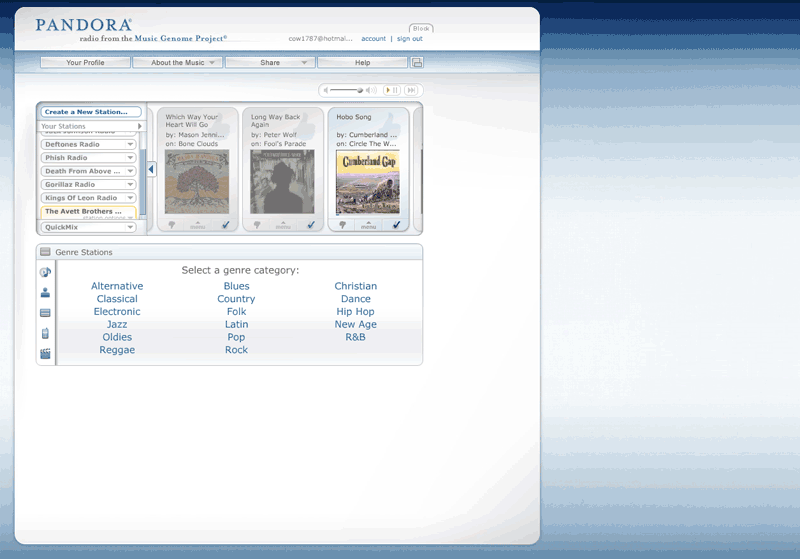The height and width of the screenshot is (559, 800).
Task: Open Phish Radio dropdown arrow
Action: pos(131,158)
